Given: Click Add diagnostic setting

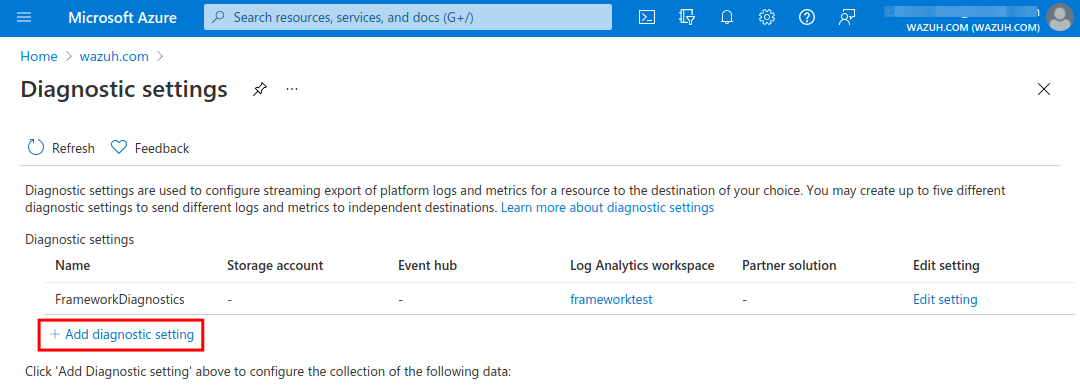Looking at the screenshot, I should (x=122, y=335).
